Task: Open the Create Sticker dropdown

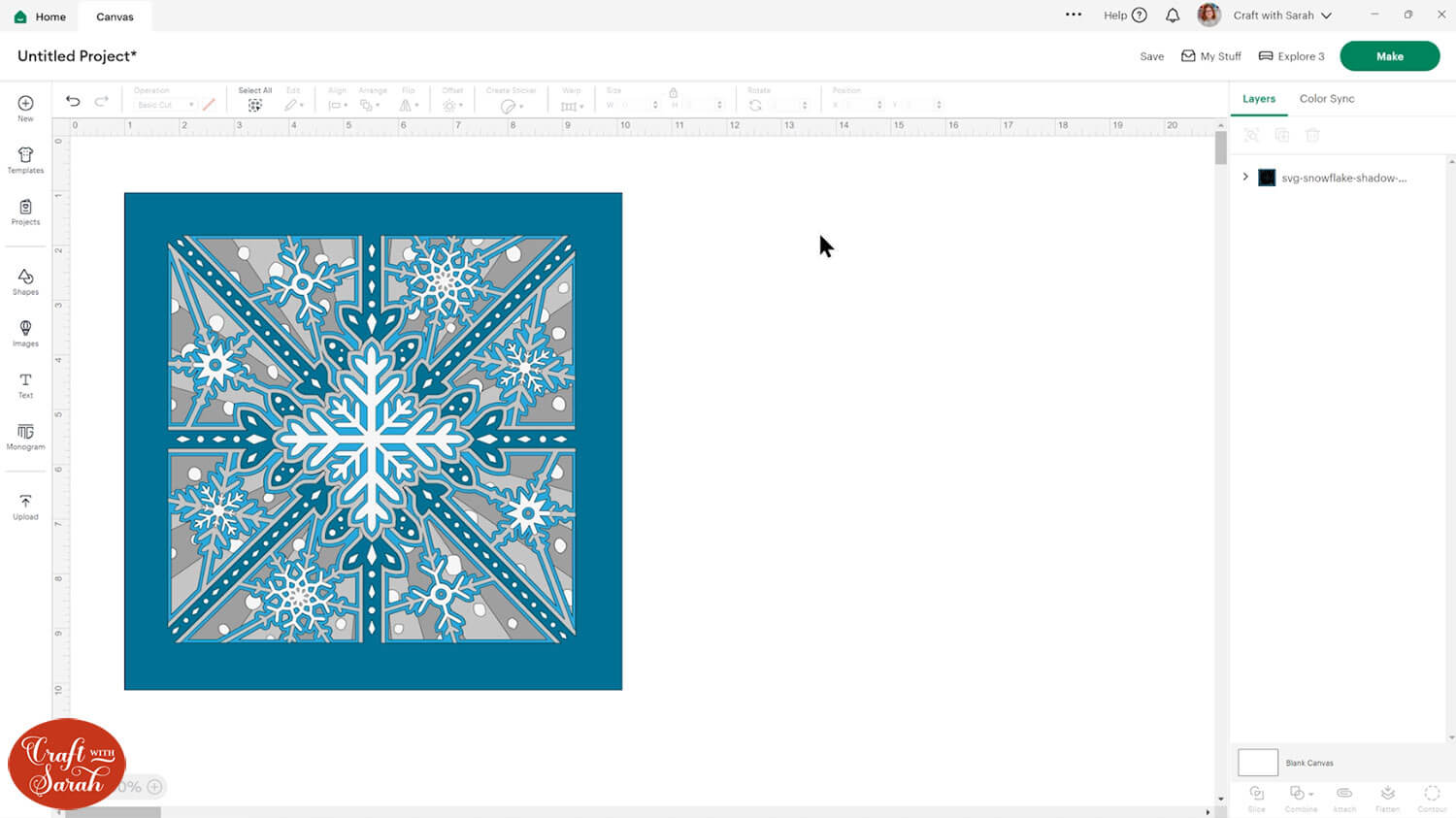Action: 512,106
